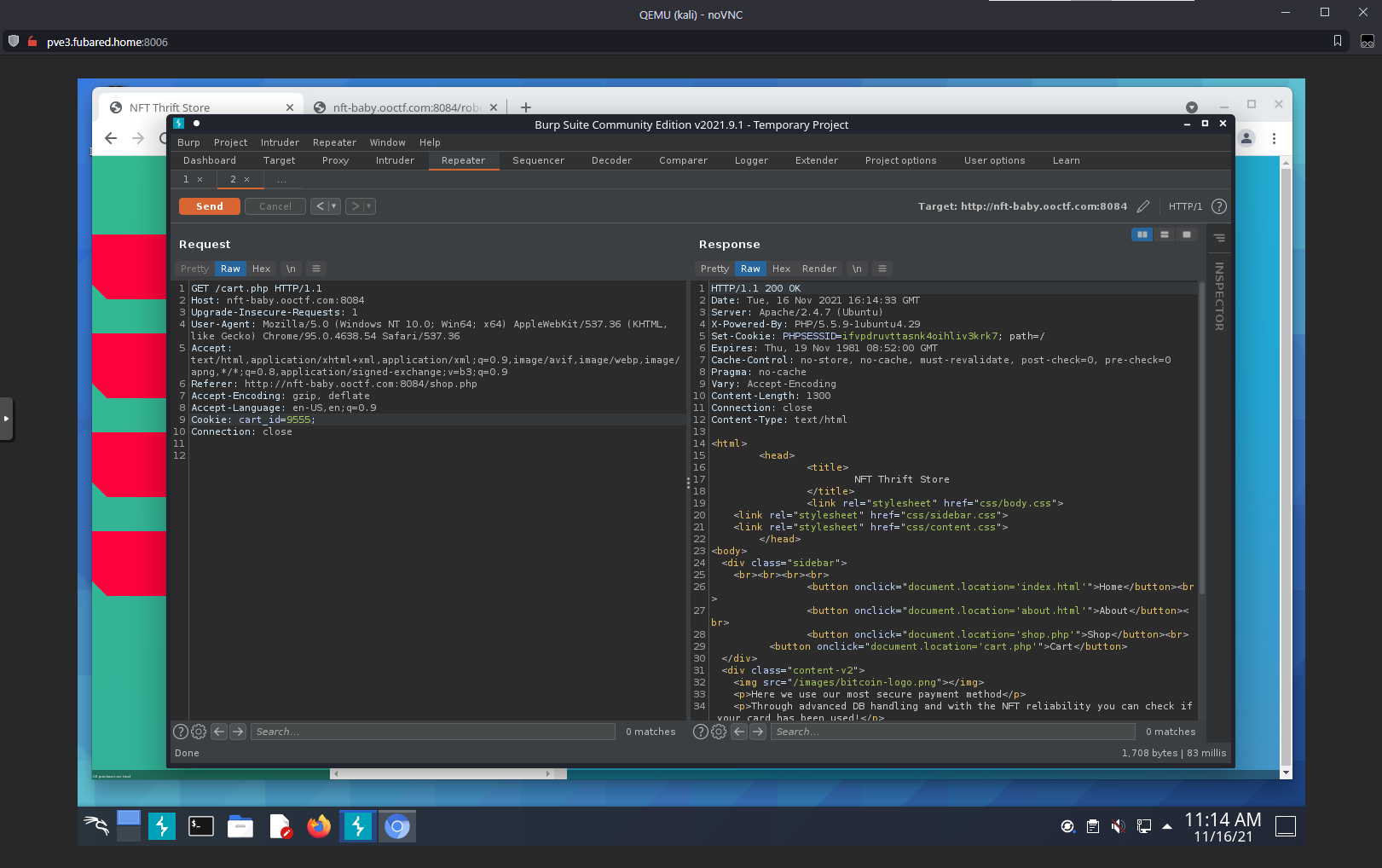This screenshot has width=1382, height=868.
Task: Go forward to next request in history
Action: tap(355, 206)
